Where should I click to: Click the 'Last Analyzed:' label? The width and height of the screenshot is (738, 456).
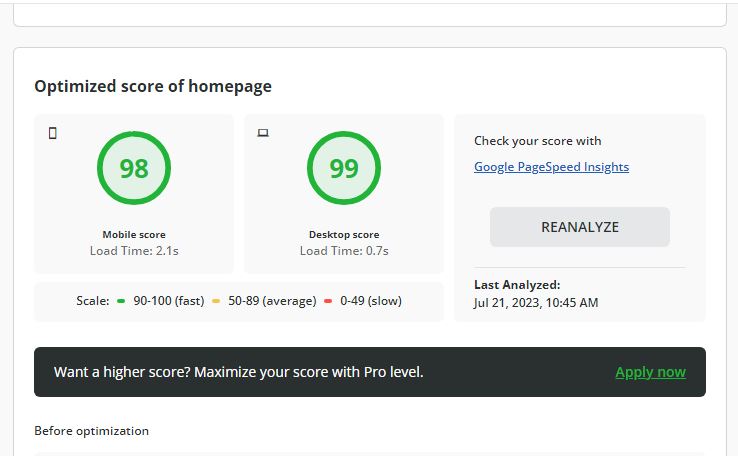click(x=517, y=285)
